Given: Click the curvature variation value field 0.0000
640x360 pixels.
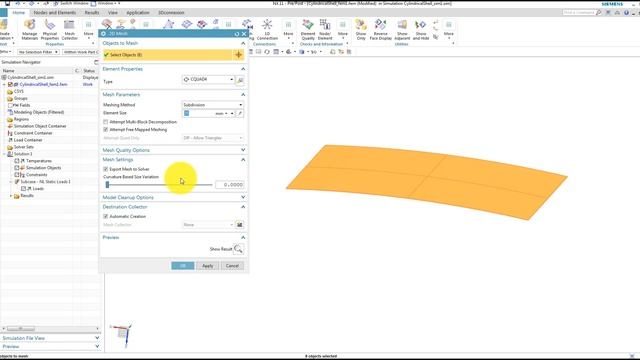Looking at the screenshot, I should pyautogui.click(x=230, y=185).
